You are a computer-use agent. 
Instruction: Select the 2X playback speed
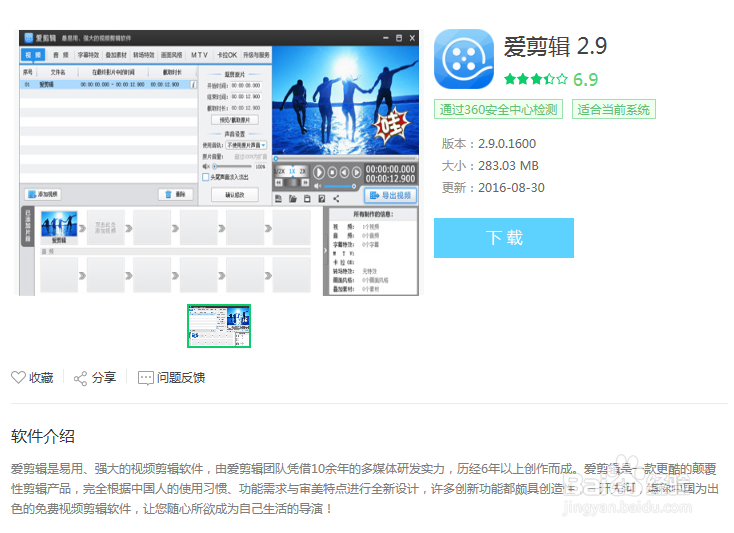tap(303, 172)
